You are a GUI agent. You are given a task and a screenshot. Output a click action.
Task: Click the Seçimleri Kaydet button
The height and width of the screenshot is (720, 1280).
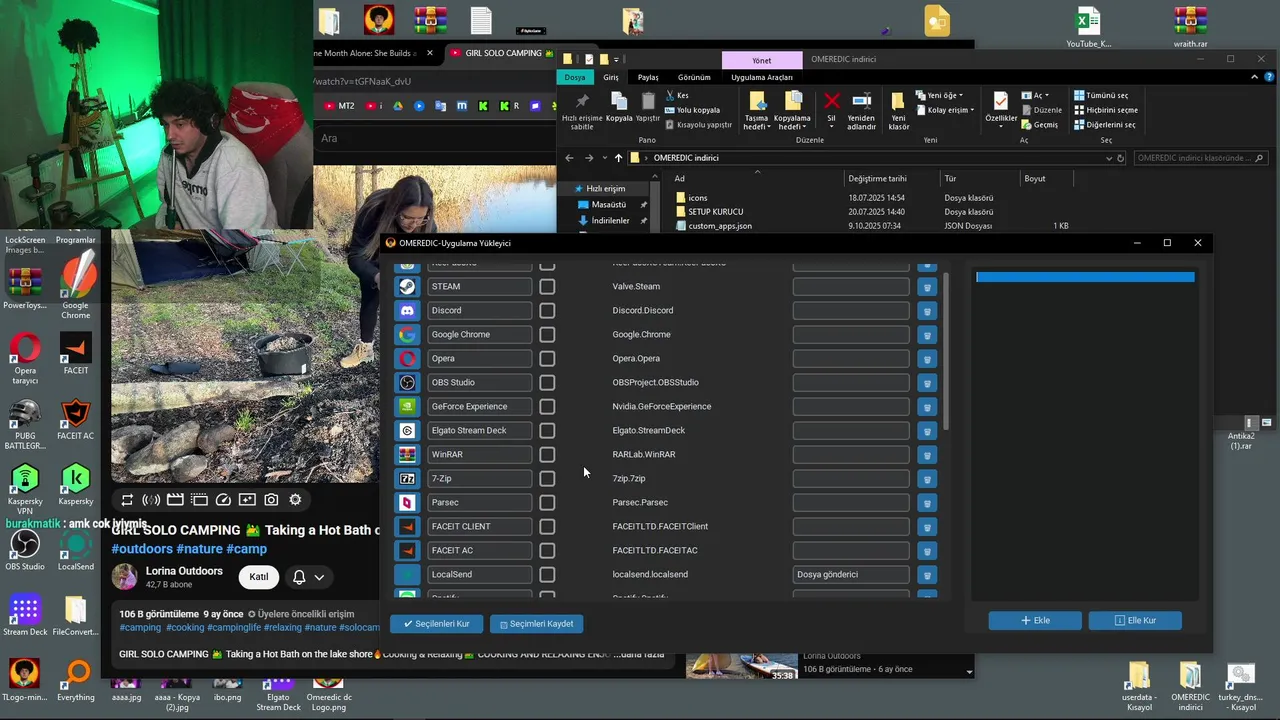[537, 624]
